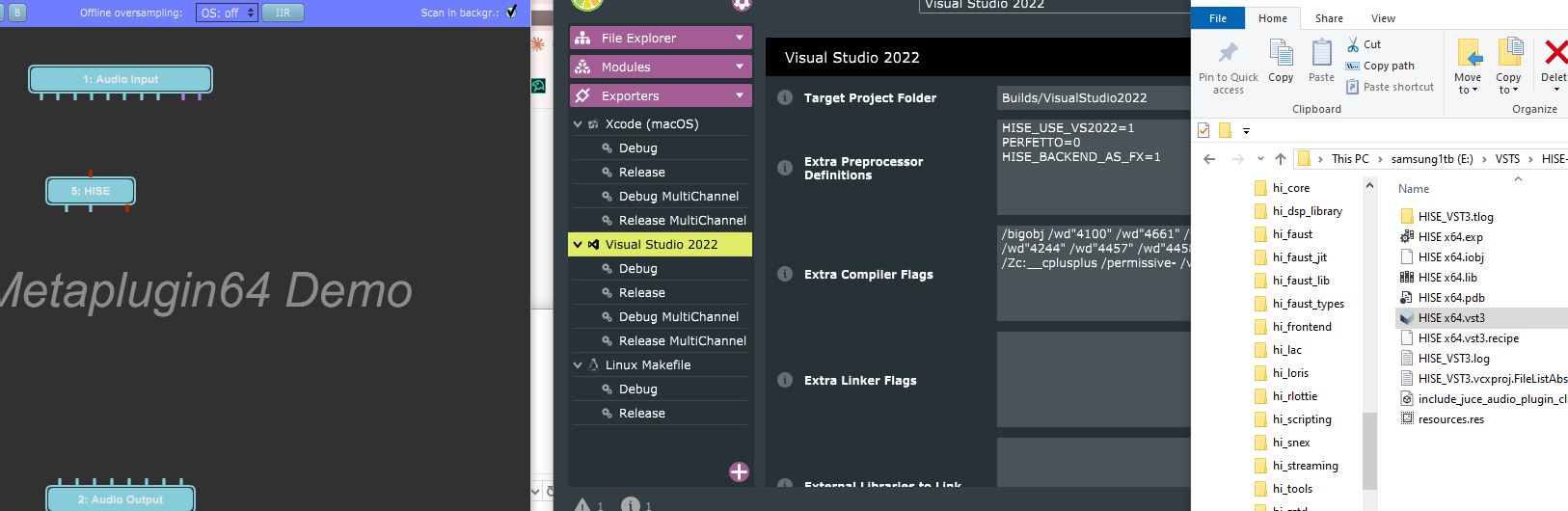Click the warnings triangle icon in status bar

582,504
